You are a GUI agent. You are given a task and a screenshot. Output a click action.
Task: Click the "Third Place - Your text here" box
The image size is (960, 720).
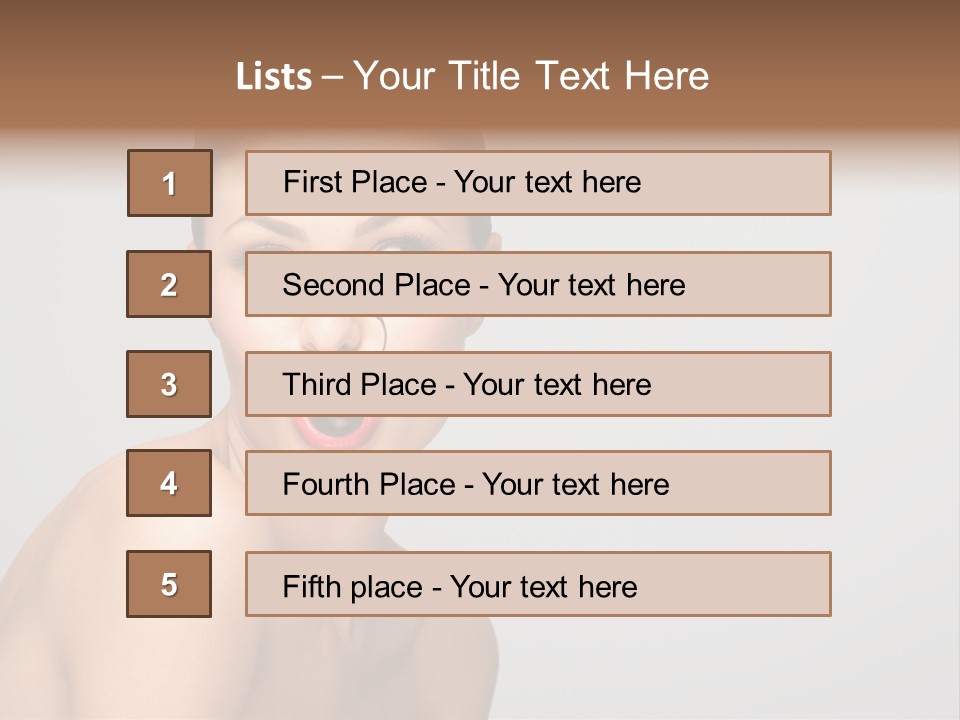pos(538,384)
